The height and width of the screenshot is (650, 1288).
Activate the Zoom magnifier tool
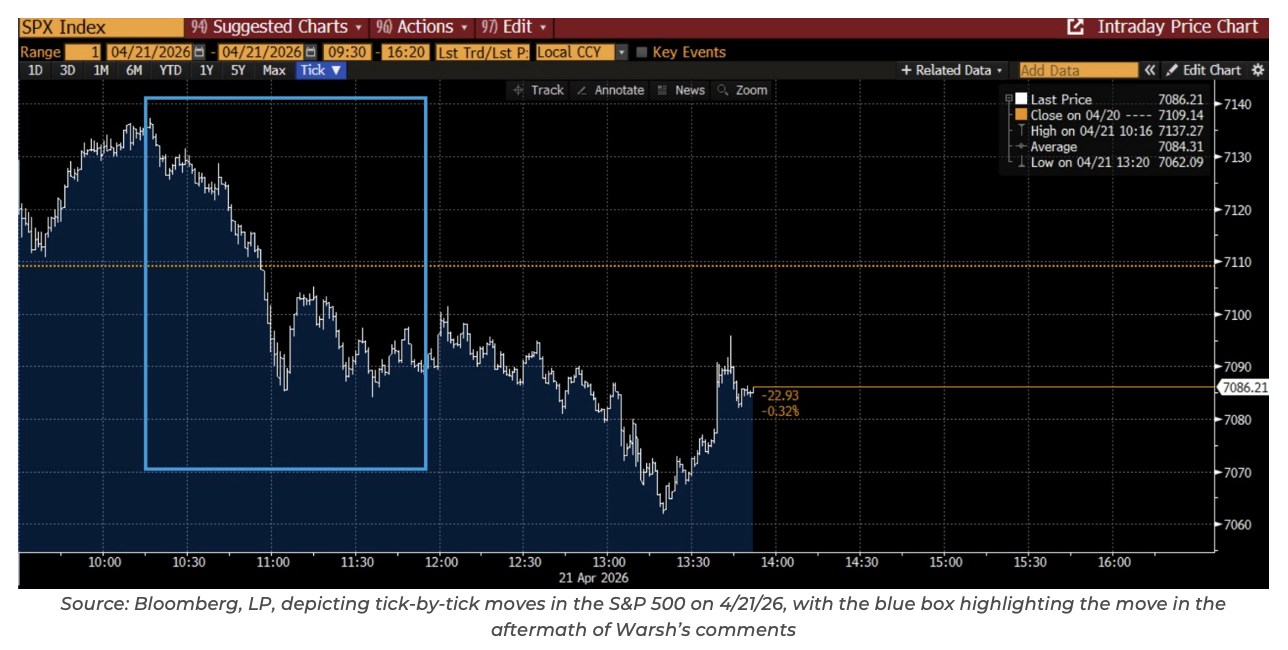pyautogui.click(x=742, y=90)
